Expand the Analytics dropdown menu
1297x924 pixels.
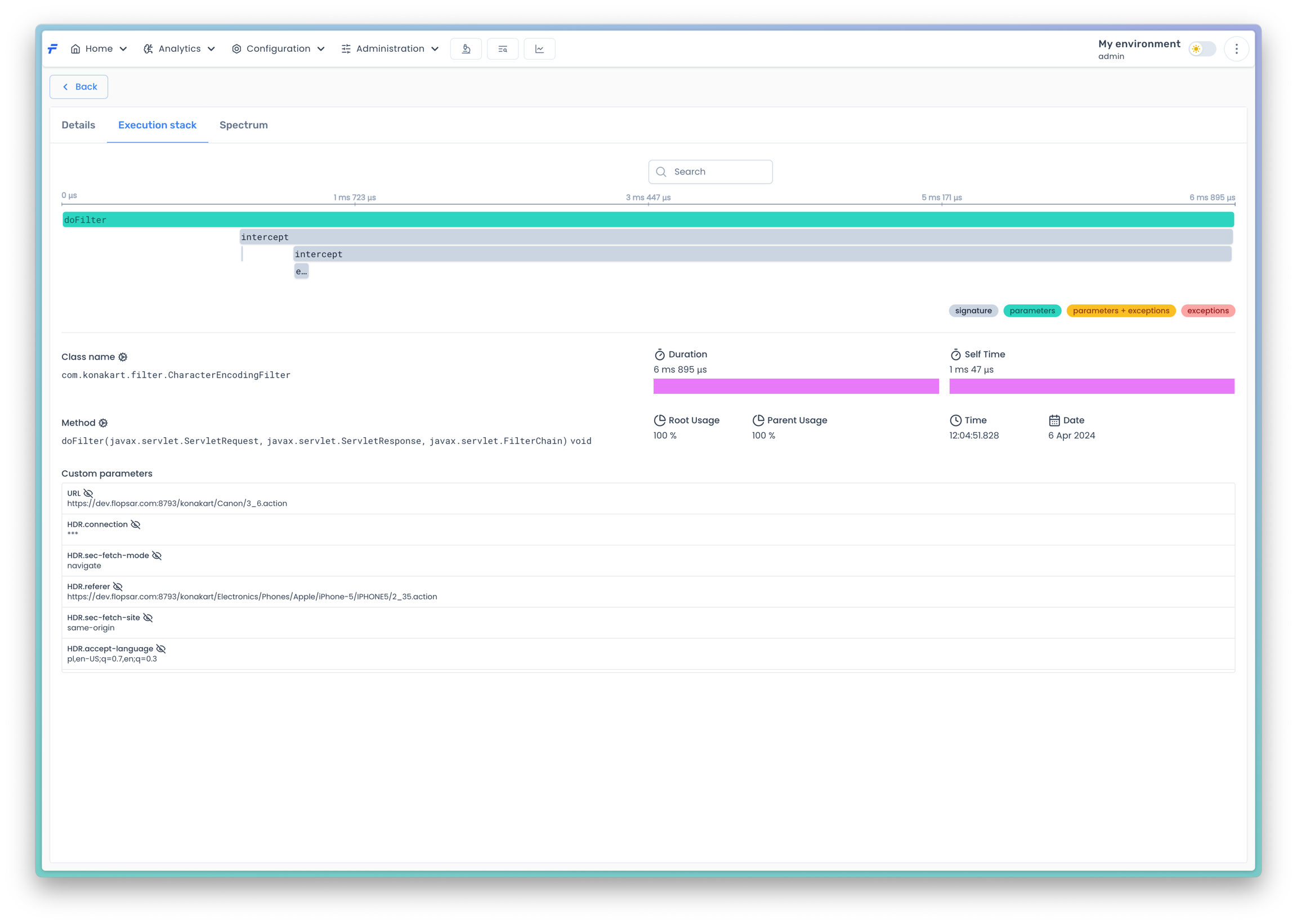[179, 49]
